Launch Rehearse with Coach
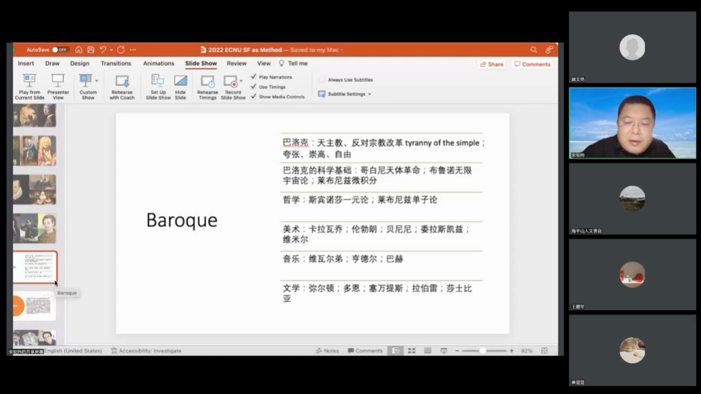The image size is (701, 394). (x=122, y=87)
